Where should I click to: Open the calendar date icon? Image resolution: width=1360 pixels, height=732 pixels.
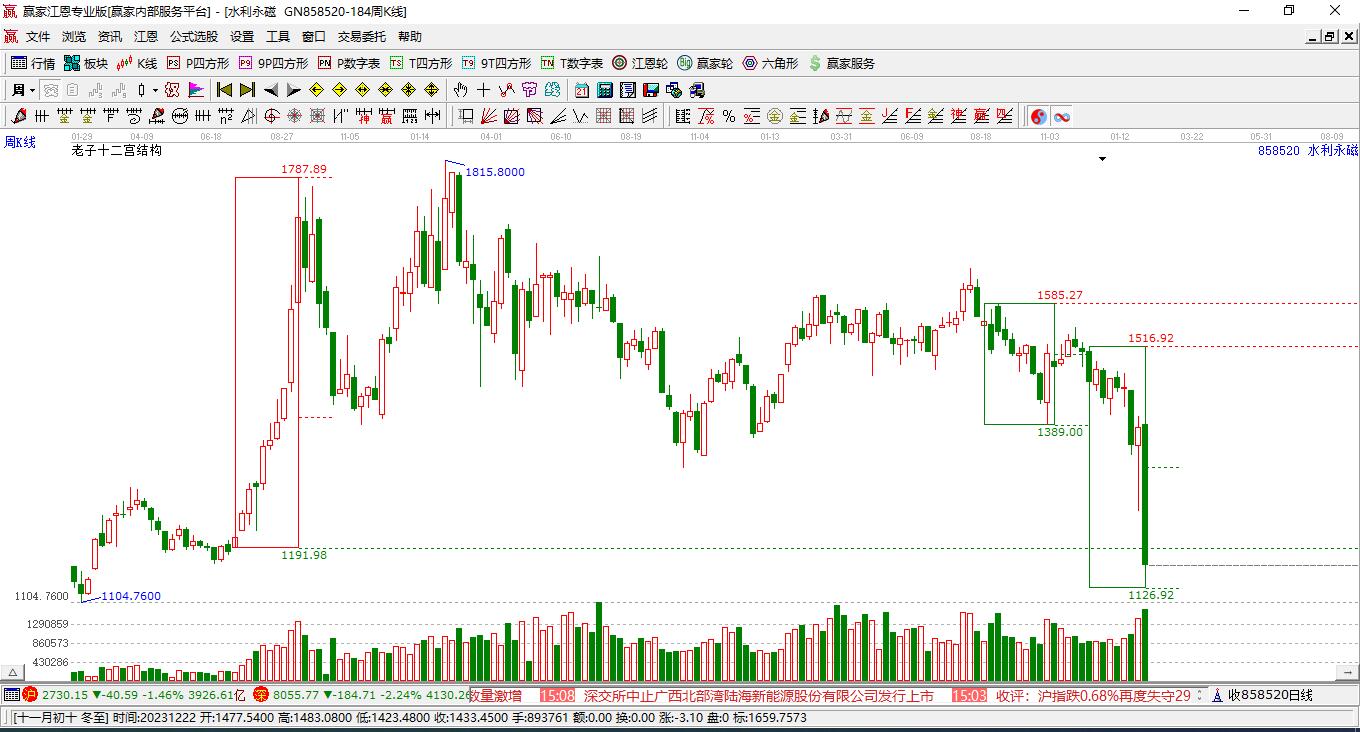581,90
